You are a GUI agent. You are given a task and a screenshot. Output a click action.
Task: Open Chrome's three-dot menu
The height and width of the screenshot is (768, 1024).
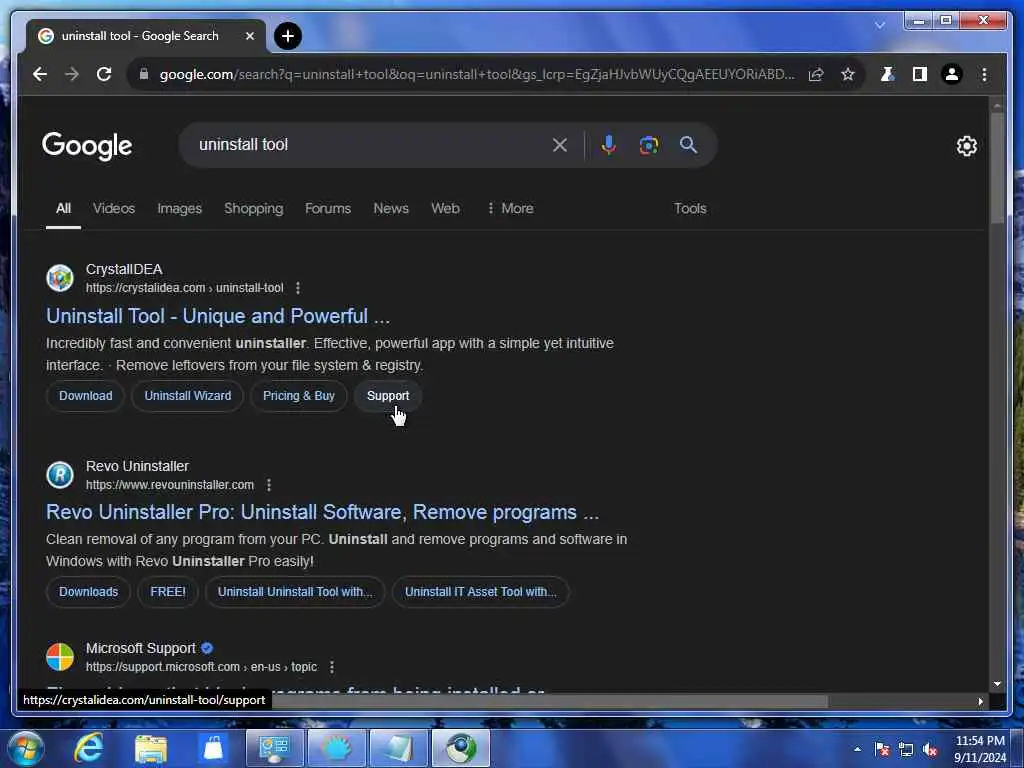click(984, 74)
